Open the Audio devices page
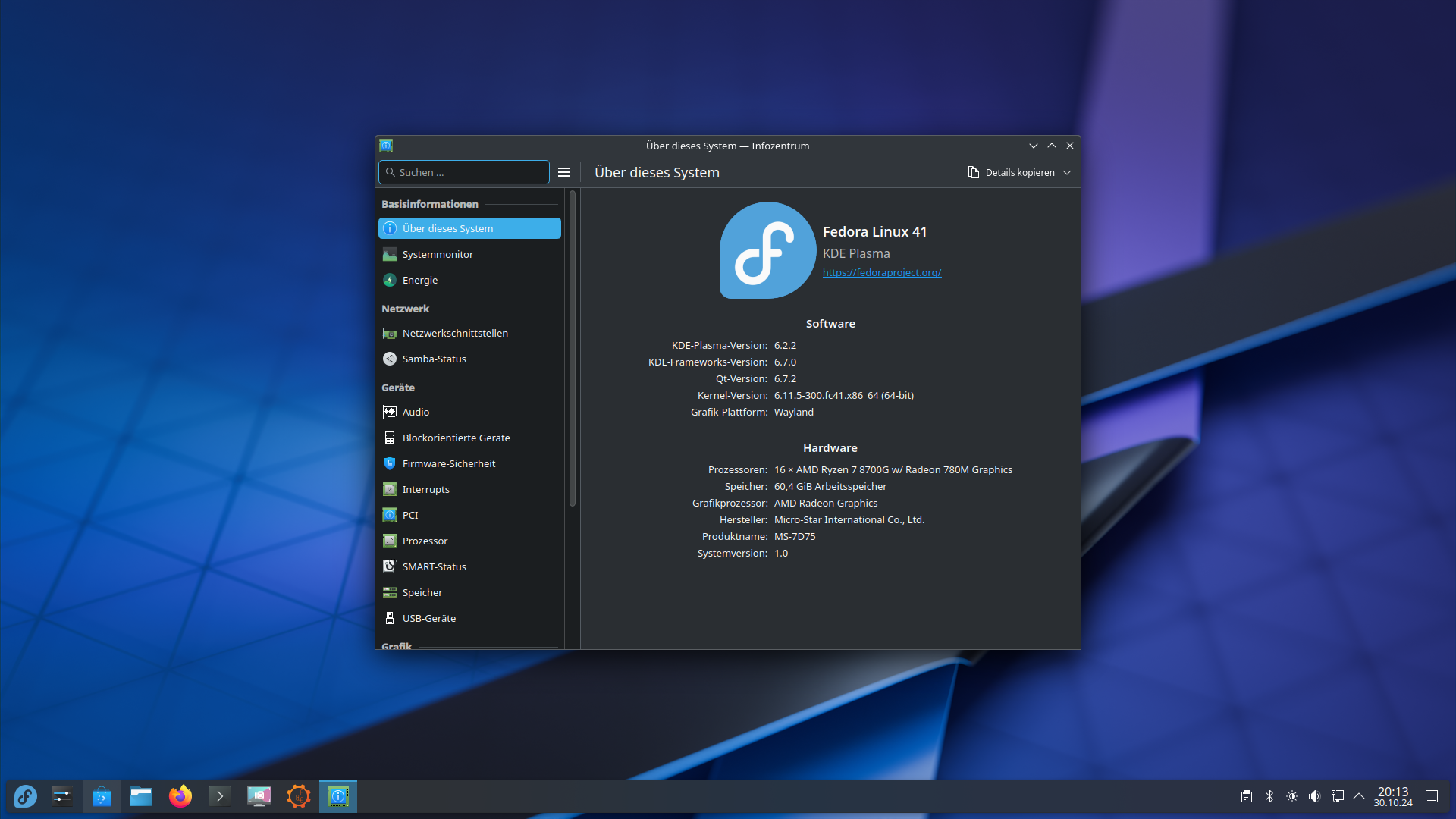1456x819 pixels. coord(469,412)
